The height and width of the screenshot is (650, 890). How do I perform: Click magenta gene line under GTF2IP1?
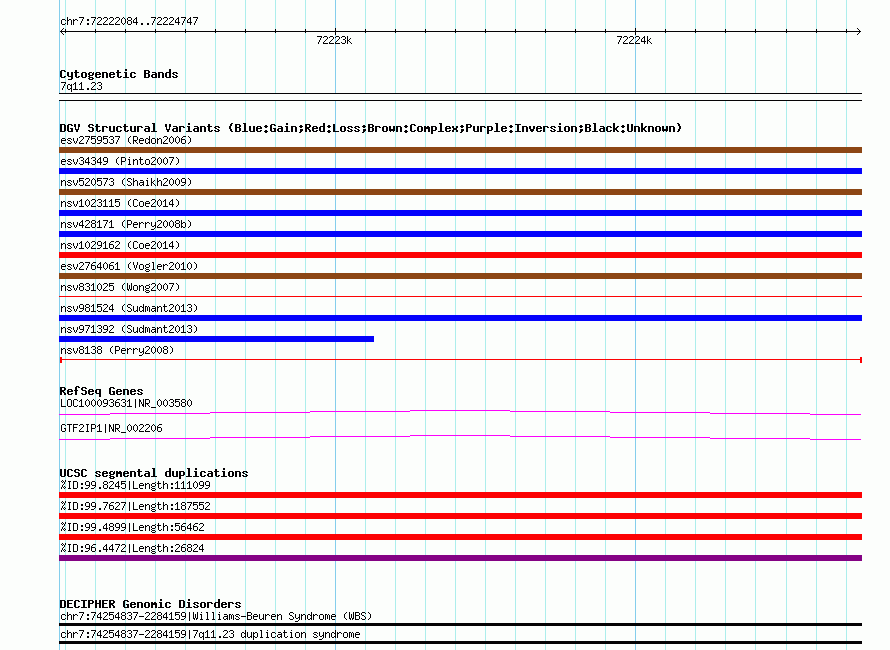pos(460,437)
